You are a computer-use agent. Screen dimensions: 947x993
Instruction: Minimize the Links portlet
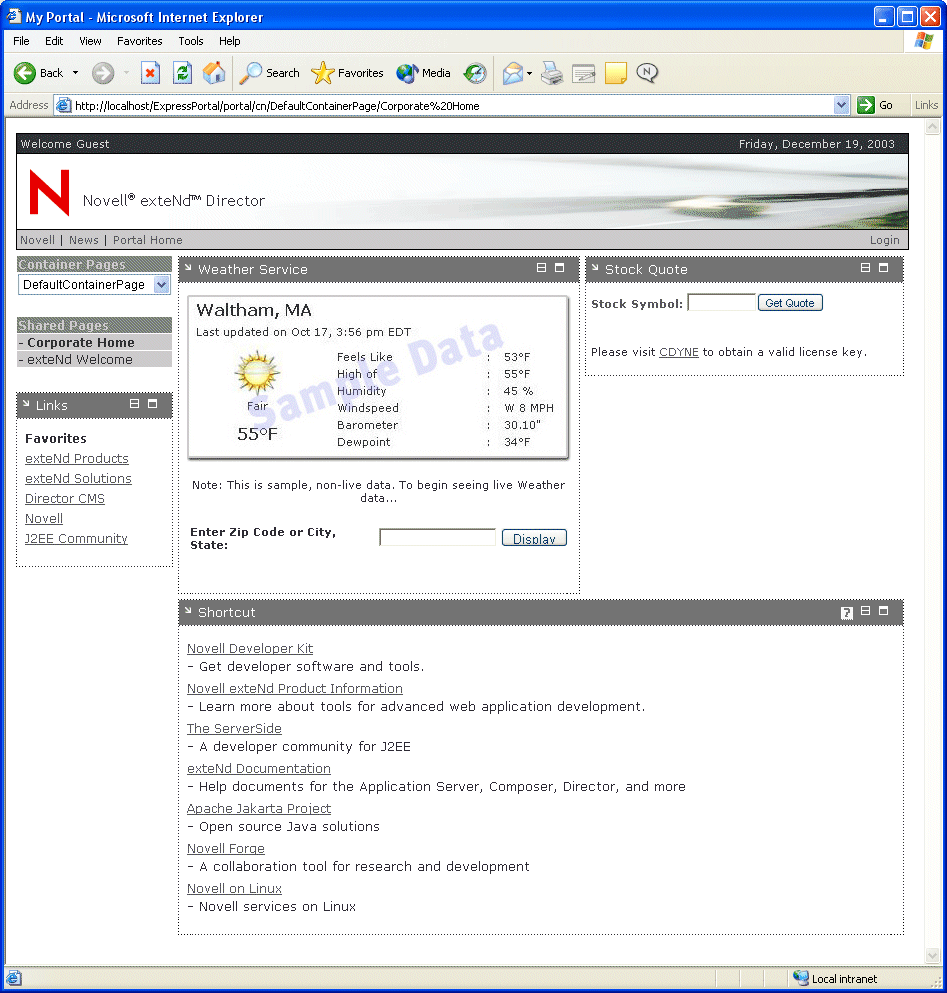point(134,403)
